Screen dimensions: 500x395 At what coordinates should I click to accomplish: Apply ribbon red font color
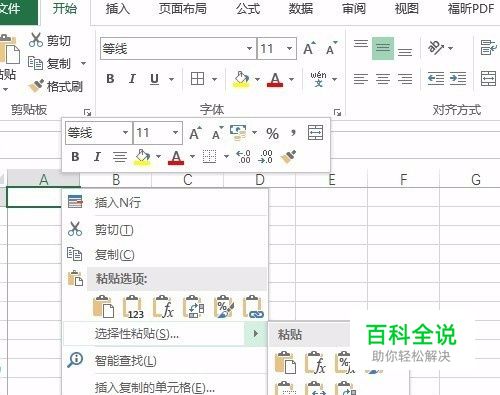(275, 79)
